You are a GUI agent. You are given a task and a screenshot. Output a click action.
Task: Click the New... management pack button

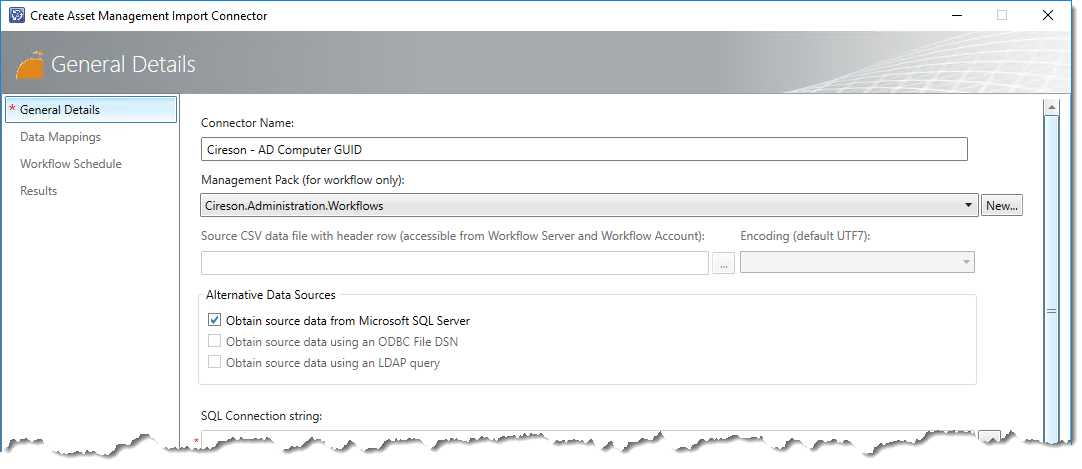pos(1001,206)
